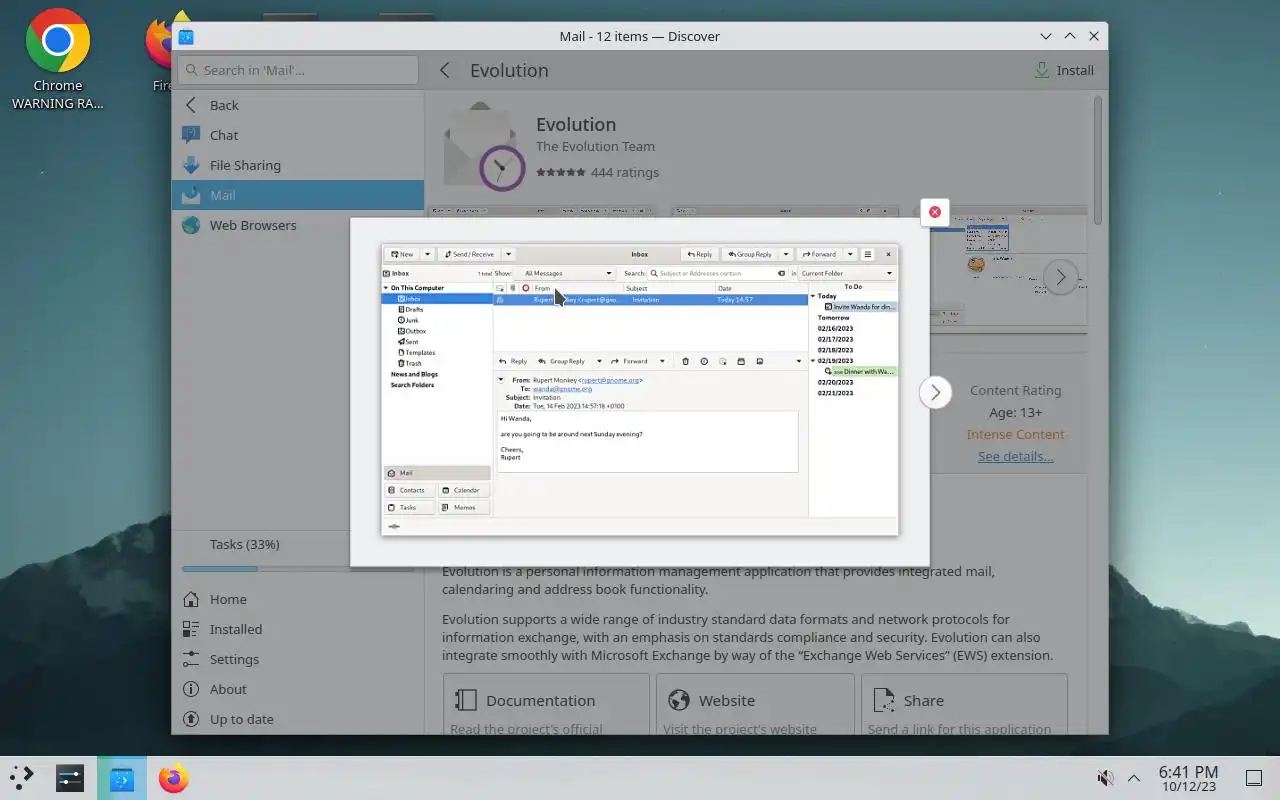Open the clock showing 6:41 PM
The image size is (1280, 800).
click(x=1188, y=778)
